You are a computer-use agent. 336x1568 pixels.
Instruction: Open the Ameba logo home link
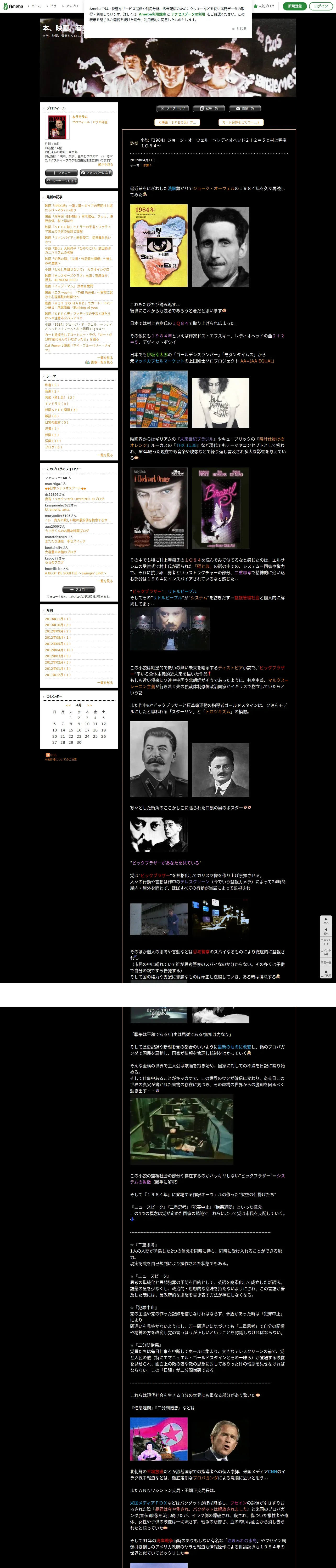13,6
